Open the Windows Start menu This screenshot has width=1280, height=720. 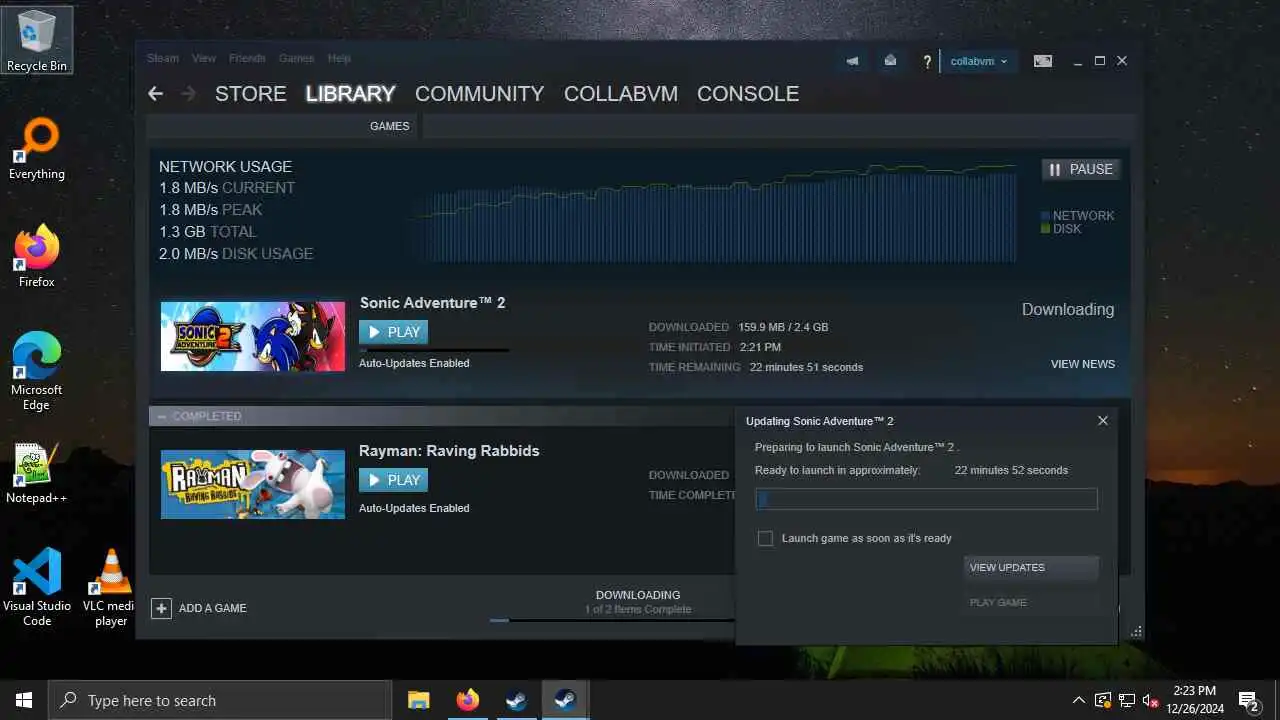click(x=24, y=700)
